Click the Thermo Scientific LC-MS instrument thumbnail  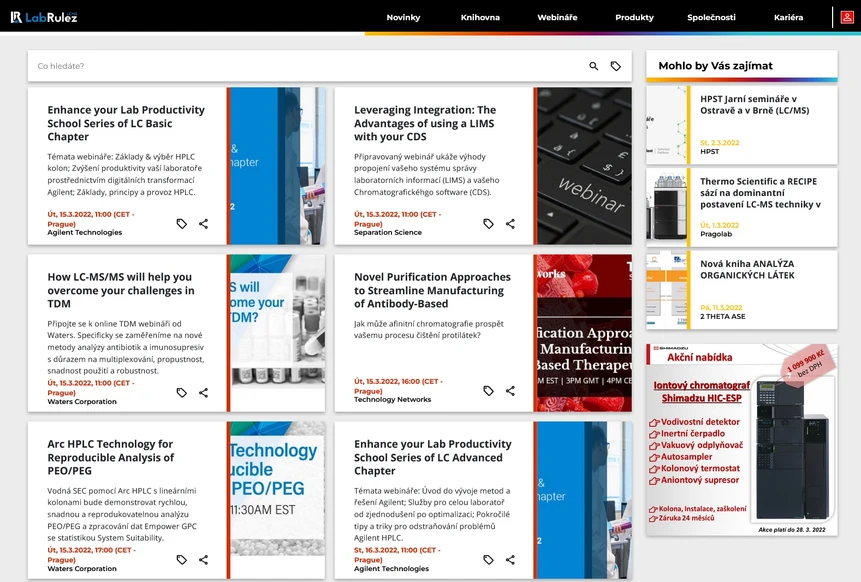click(x=667, y=207)
